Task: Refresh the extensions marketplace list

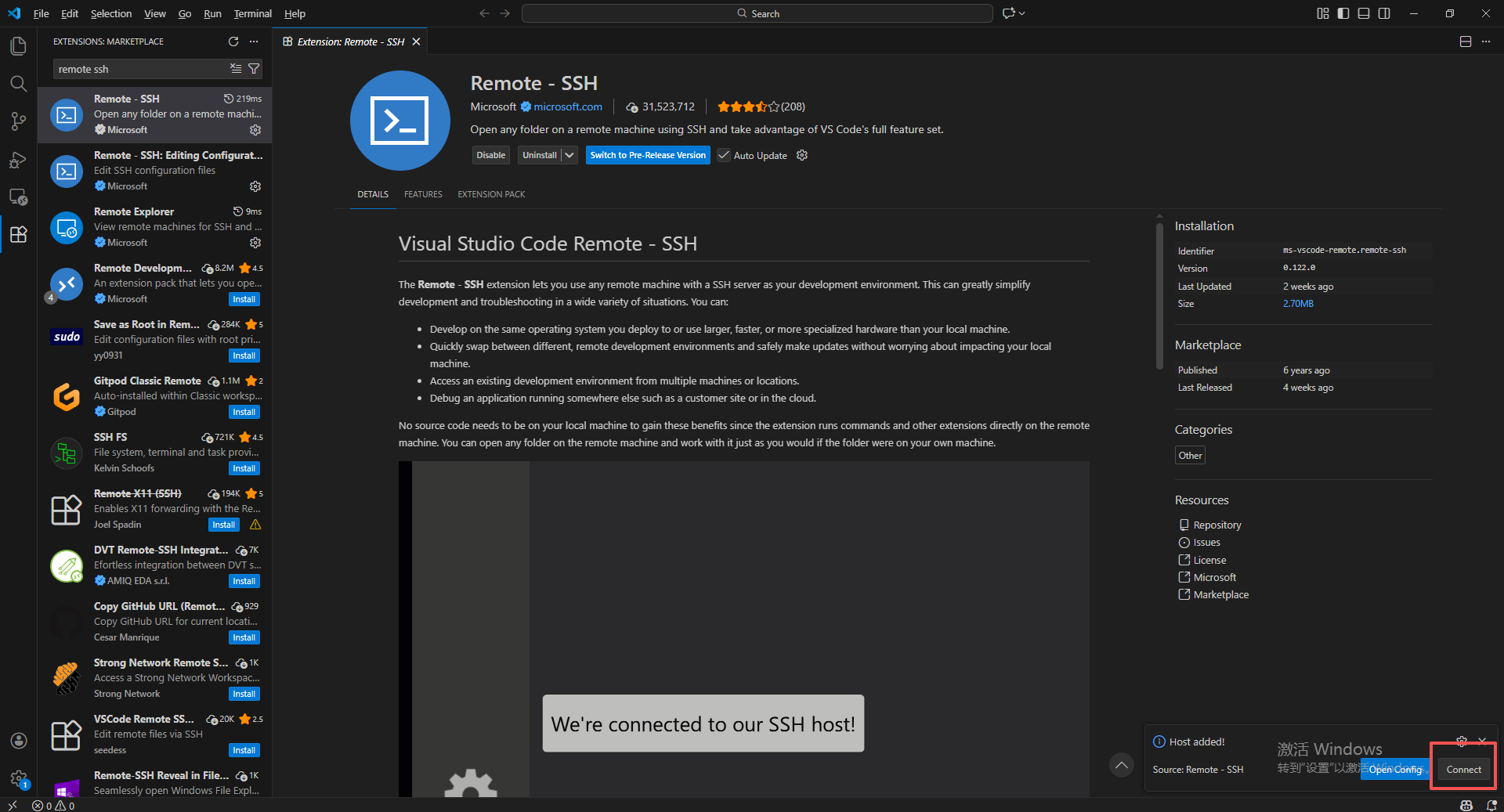Action: click(233, 42)
